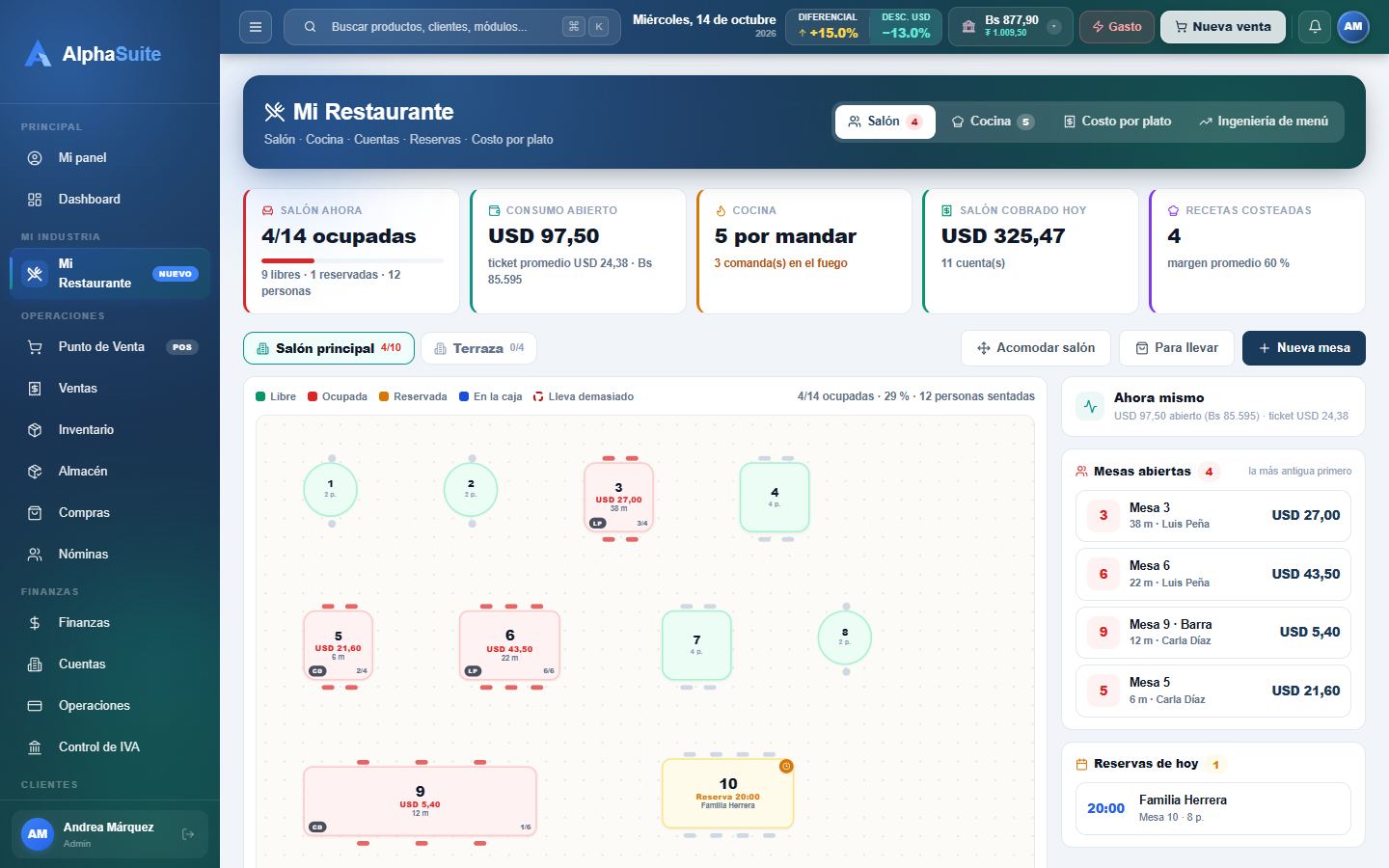Open reserved table 10 on floor plan
1389x868 pixels.
click(x=728, y=794)
